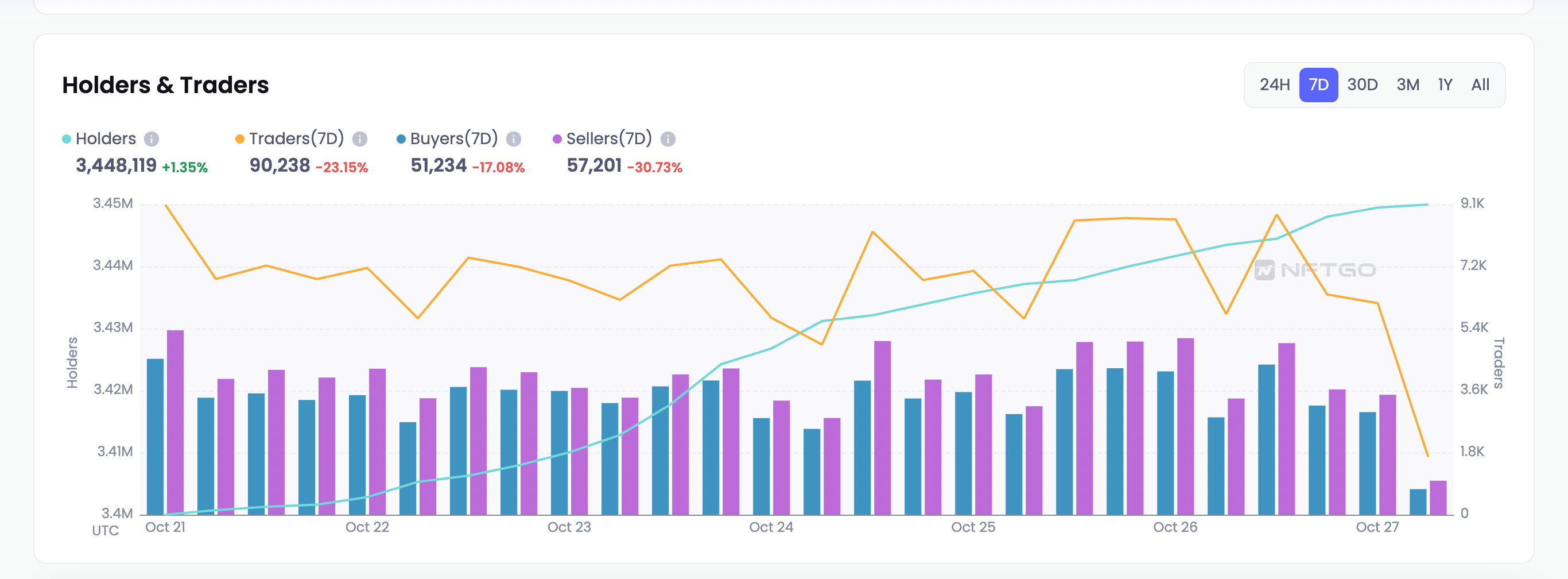Click the Oct 24 axis label
The height and width of the screenshot is (579, 1568).
click(x=771, y=527)
